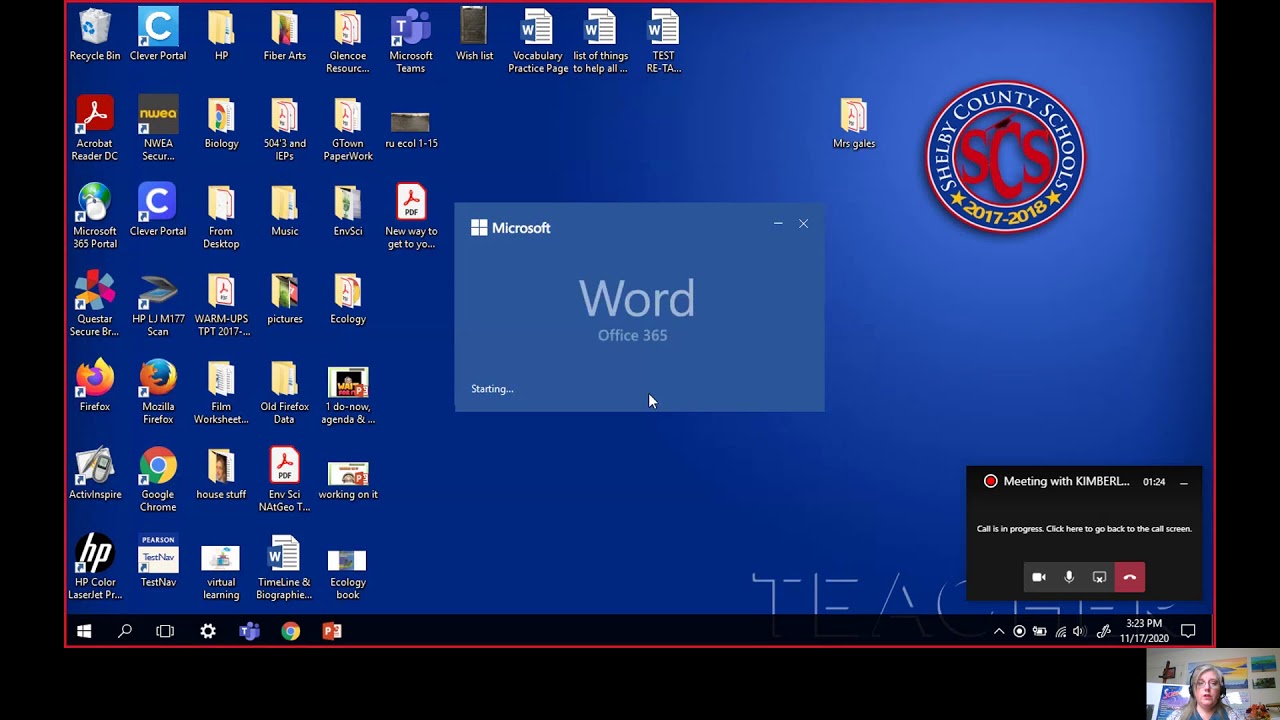Image resolution: width=1280 pixels, height=720 pixels.
Task: Open the Fiber Arts folder
Action: click(285, 35)
